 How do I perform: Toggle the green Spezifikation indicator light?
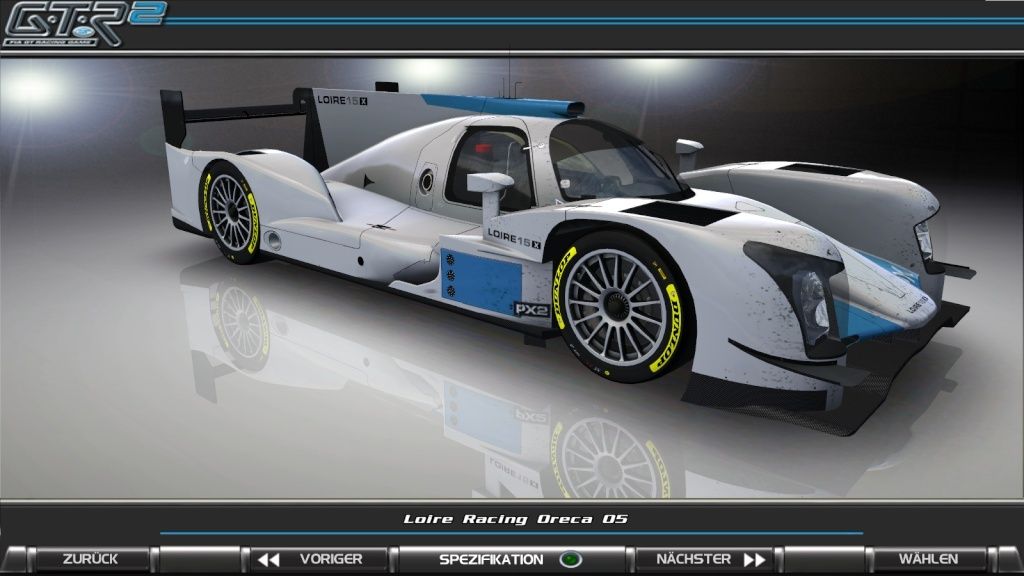click(571, 560)
